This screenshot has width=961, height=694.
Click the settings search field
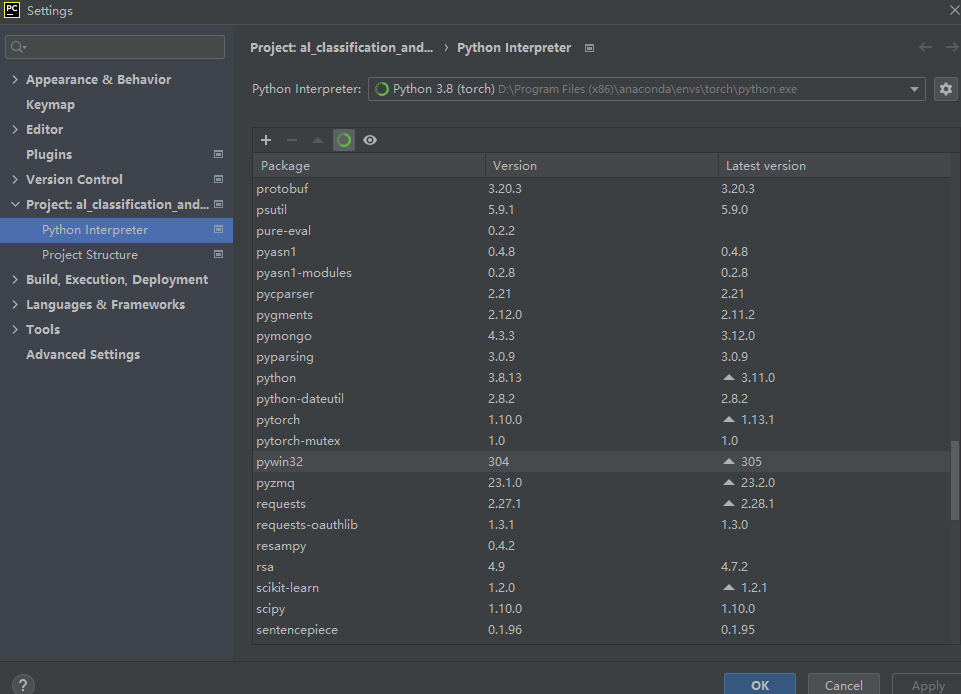(x=114, y=46)
